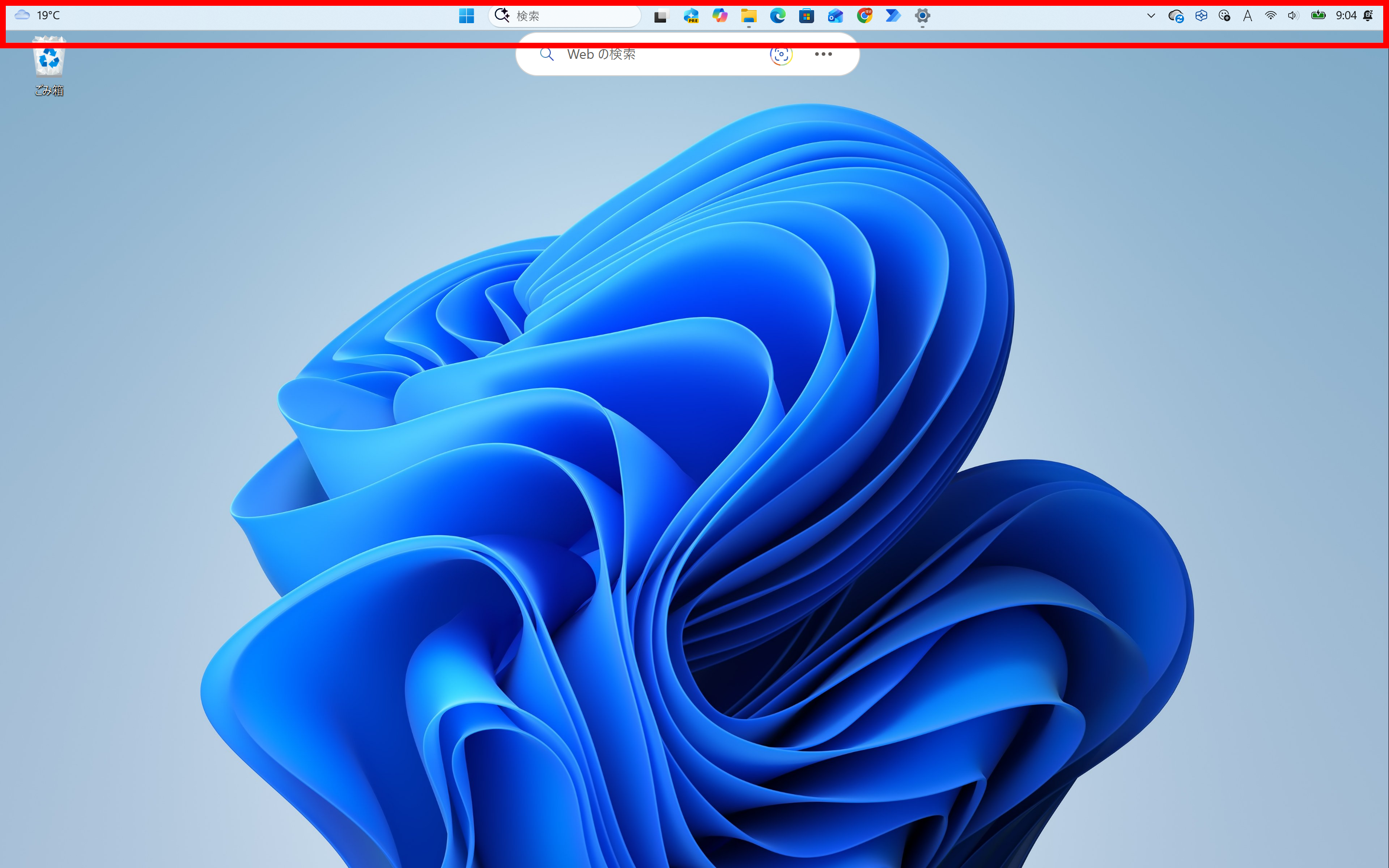This screenshot has width=1389, height=868.
Task: Open Google Chrome from the taskbar
Action: [x=864, y=15]
